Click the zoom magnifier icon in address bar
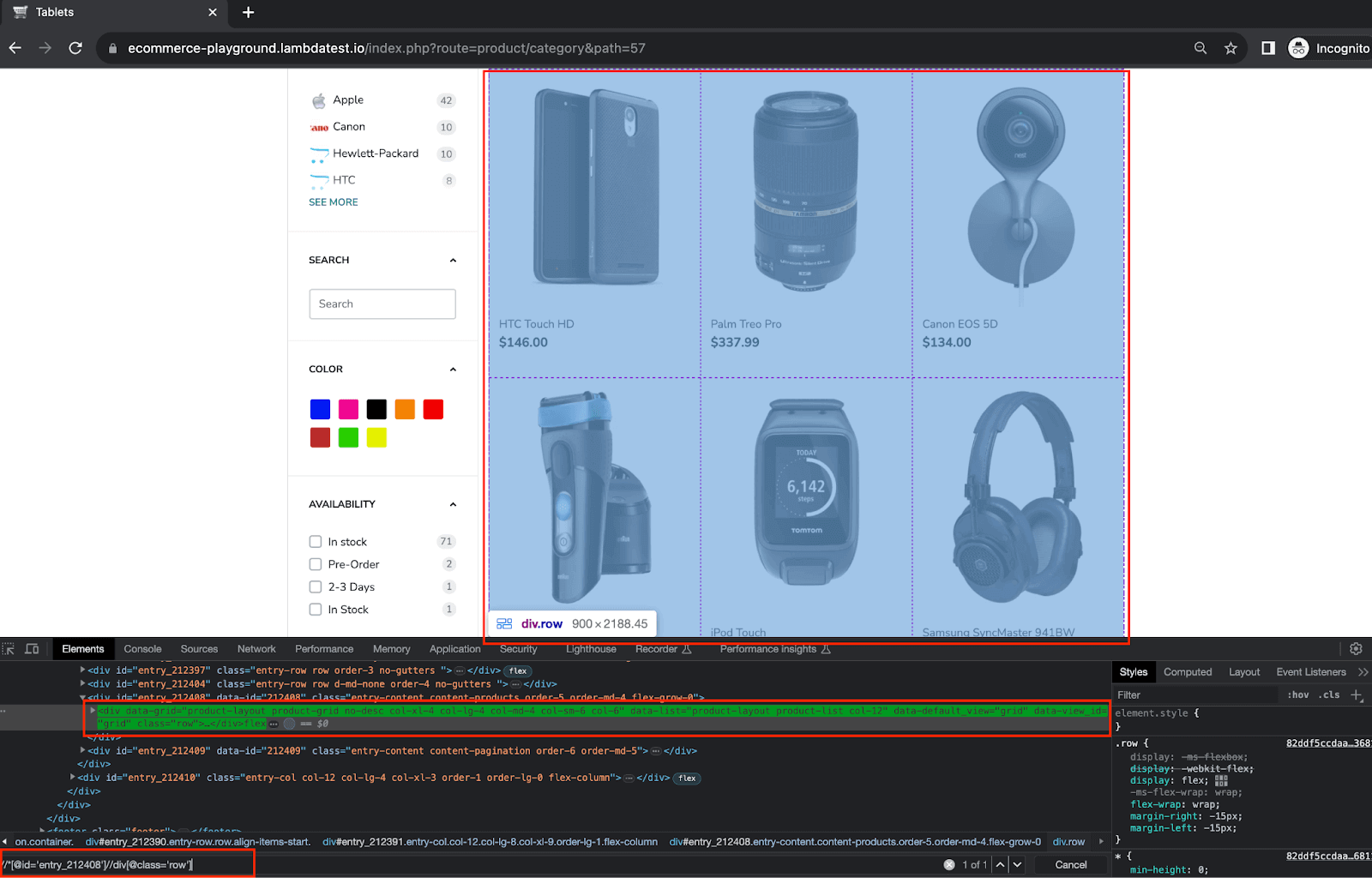The width and height of the screenshot is (1372, 878). point(1200,48)
